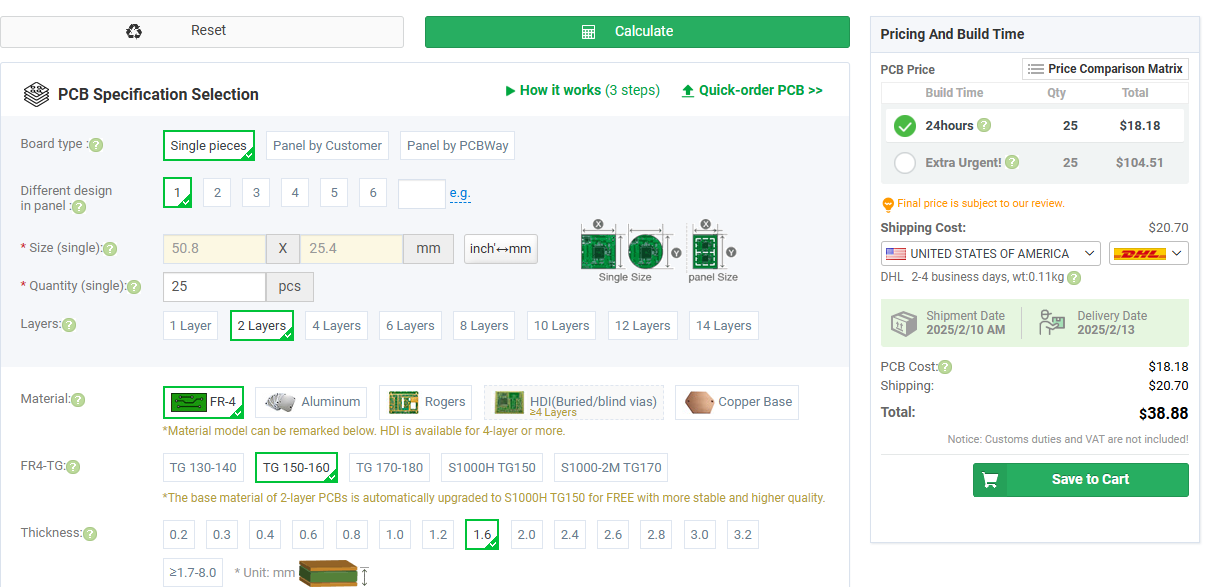Screen dimensions: 1208x587
Task: Click the help icon beside Board type
Action: point(96,145)
